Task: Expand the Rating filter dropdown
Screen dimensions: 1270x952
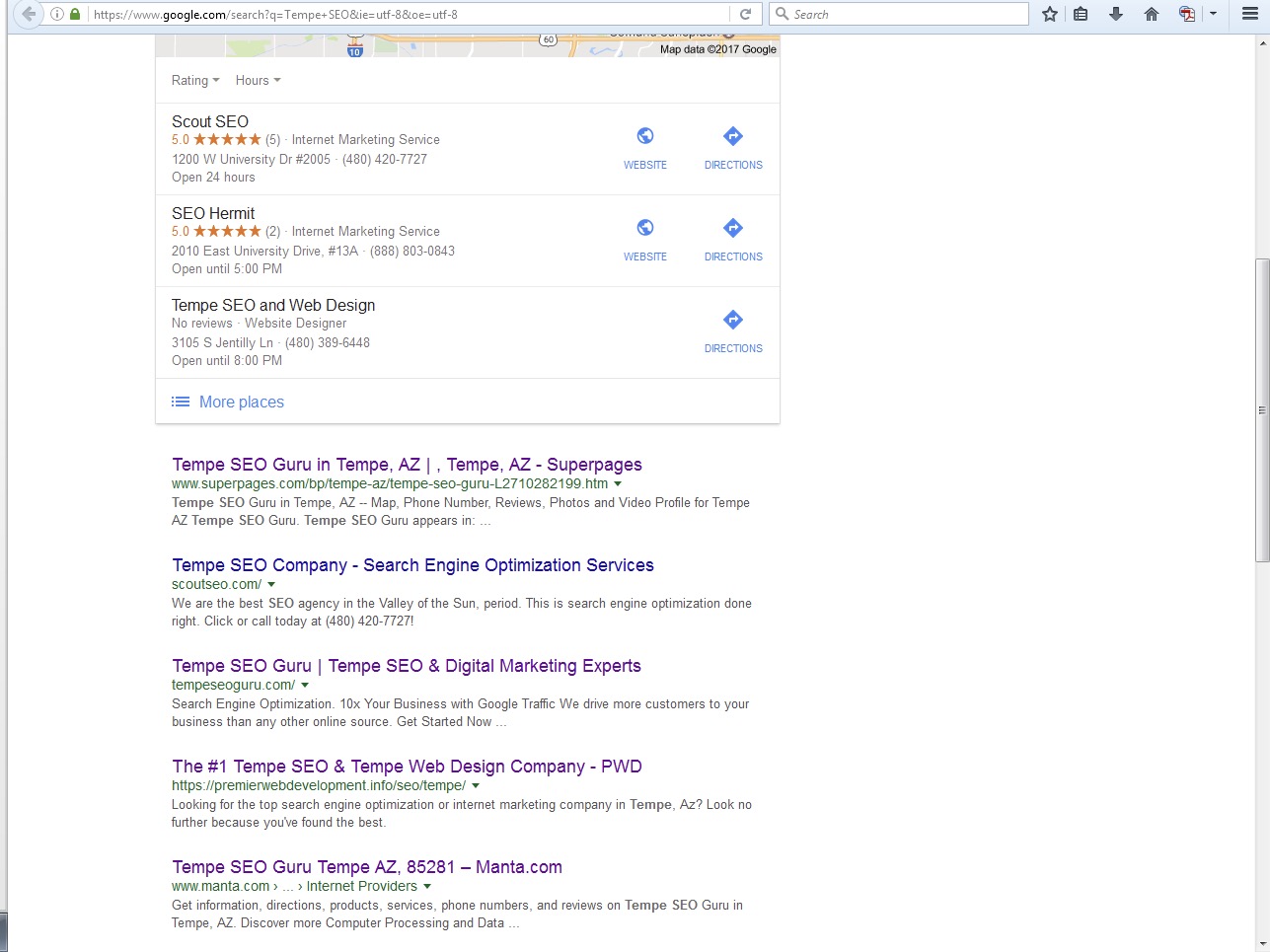Action: point(195,80)
